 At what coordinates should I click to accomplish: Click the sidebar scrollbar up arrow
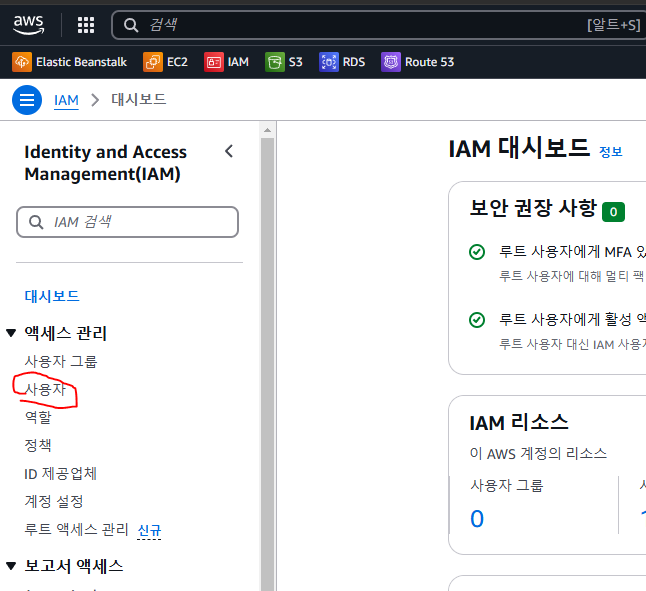tap(267, 130)
